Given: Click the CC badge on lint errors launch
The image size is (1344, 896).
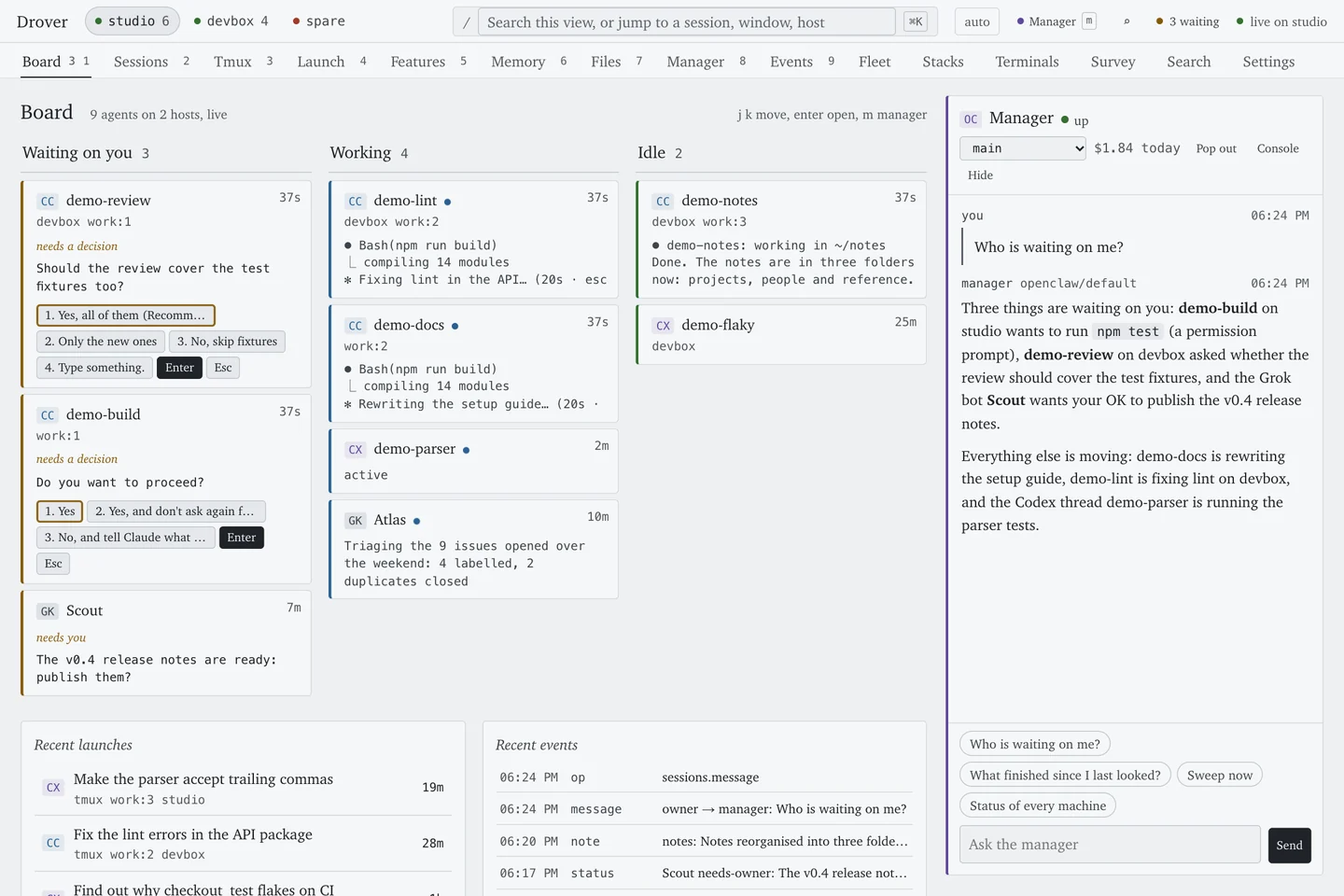Looking at the screenshot, I should (53, 843).
